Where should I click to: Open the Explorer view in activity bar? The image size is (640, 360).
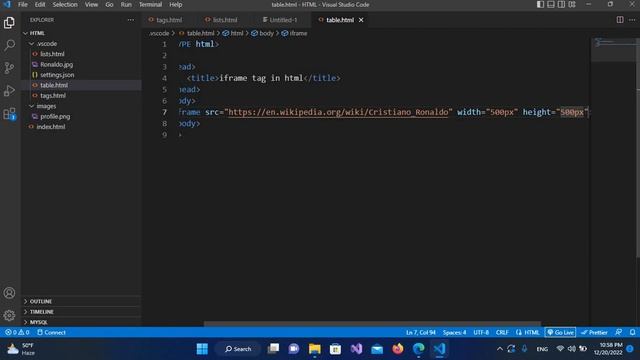click(x=9, y=22)
